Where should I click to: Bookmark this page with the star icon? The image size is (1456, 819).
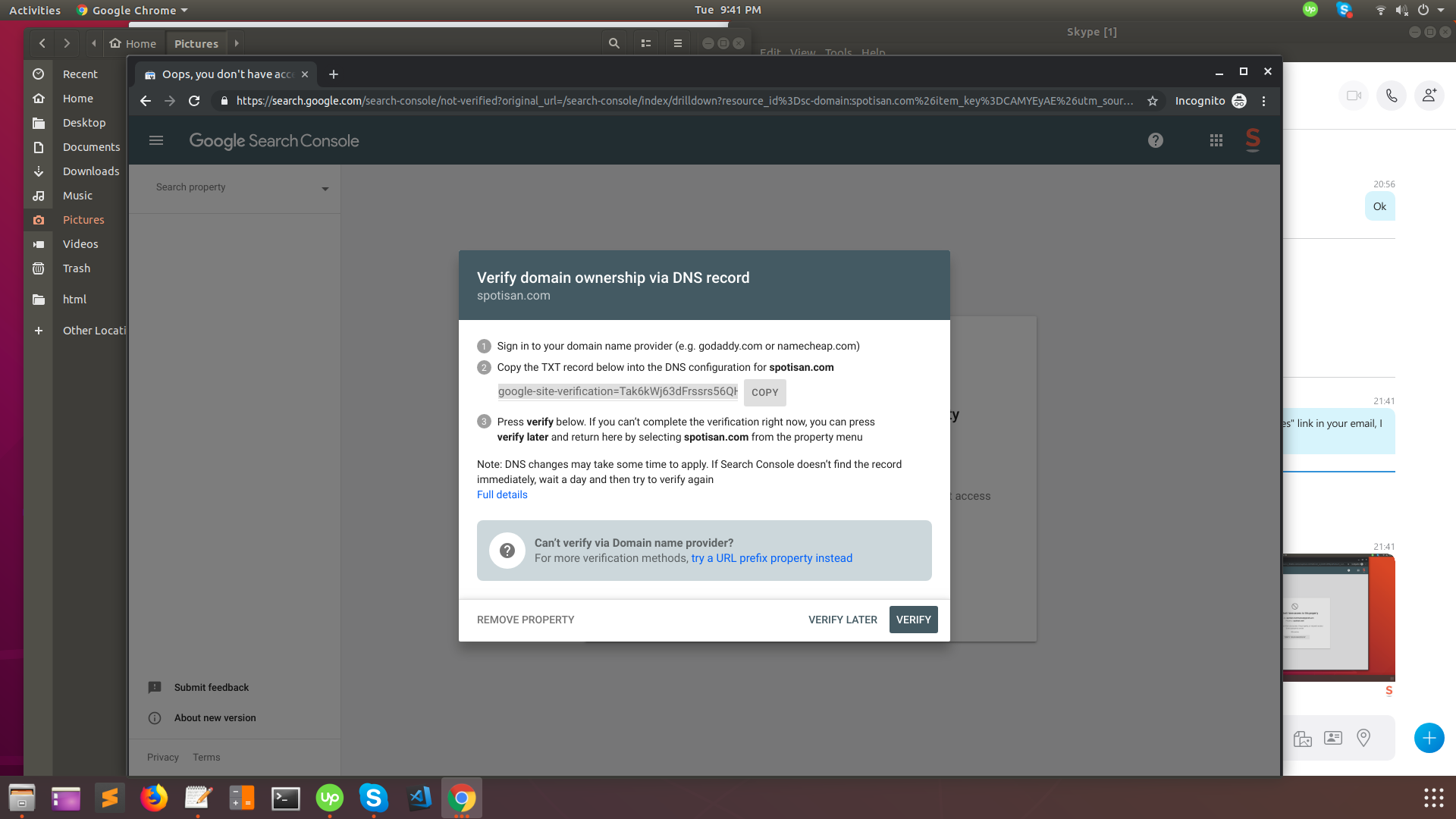point(1152,101)
